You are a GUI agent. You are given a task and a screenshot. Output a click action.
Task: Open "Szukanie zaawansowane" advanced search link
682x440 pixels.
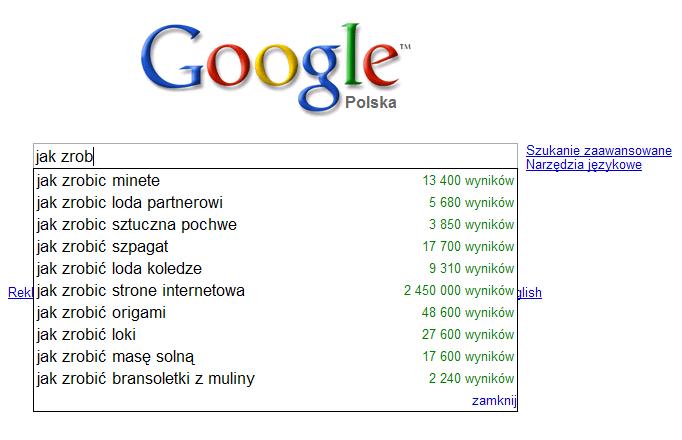coord(599,151)
